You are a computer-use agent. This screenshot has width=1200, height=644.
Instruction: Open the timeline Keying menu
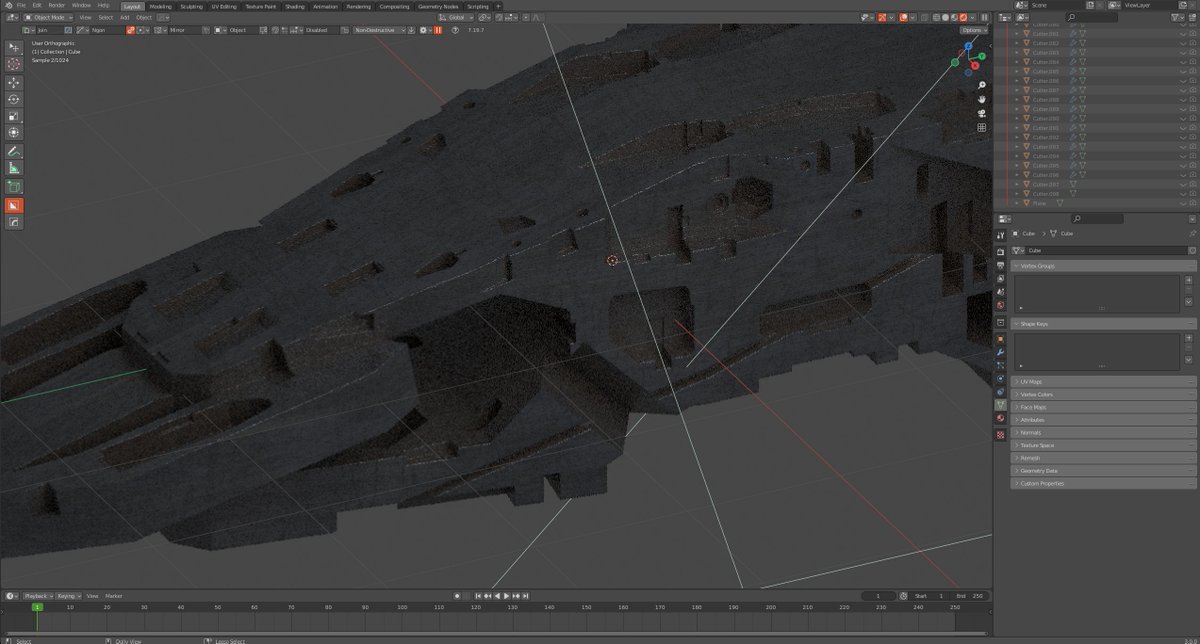tap(67, 595)
